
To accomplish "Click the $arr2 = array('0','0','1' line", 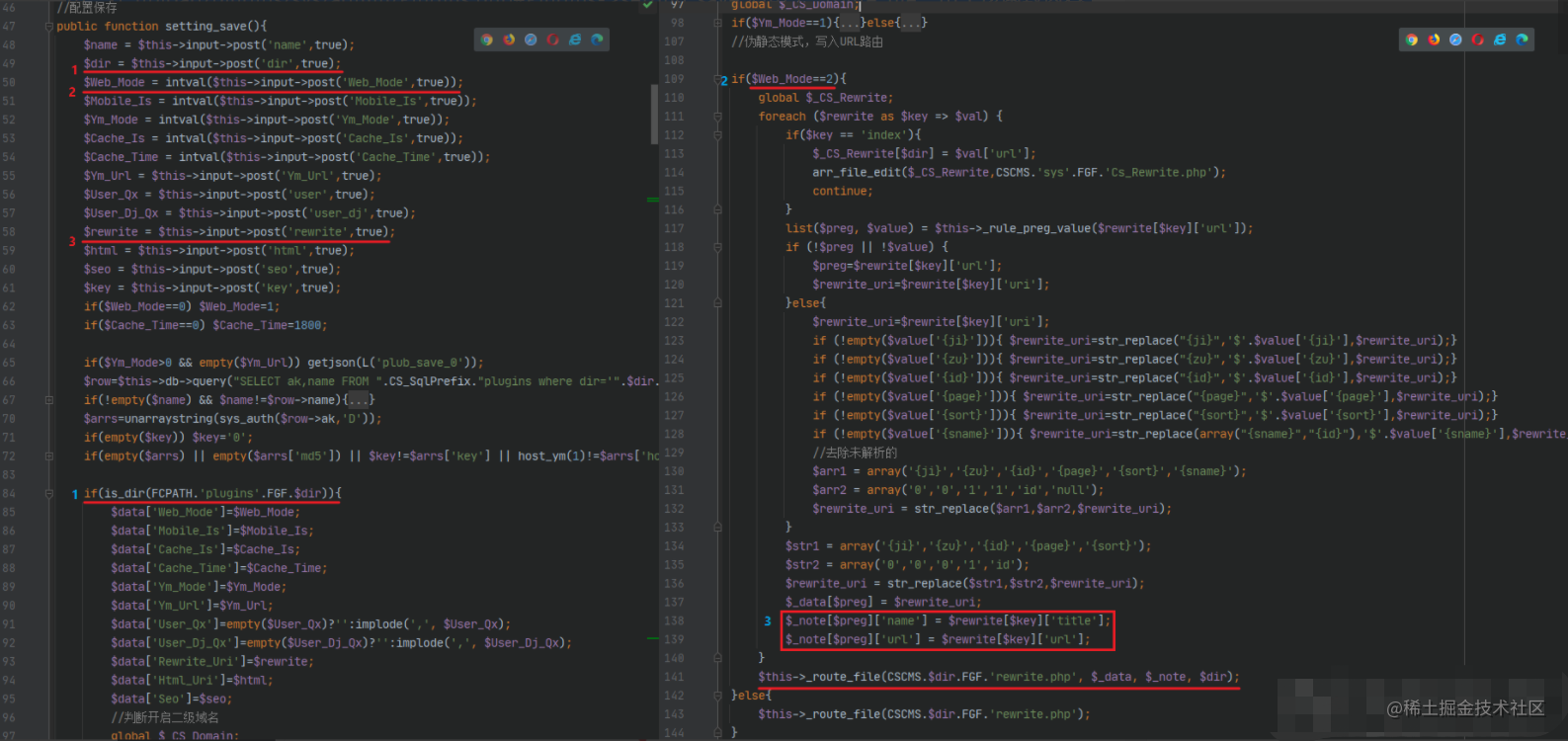I will pyautogui.click(x=958, y=490).
